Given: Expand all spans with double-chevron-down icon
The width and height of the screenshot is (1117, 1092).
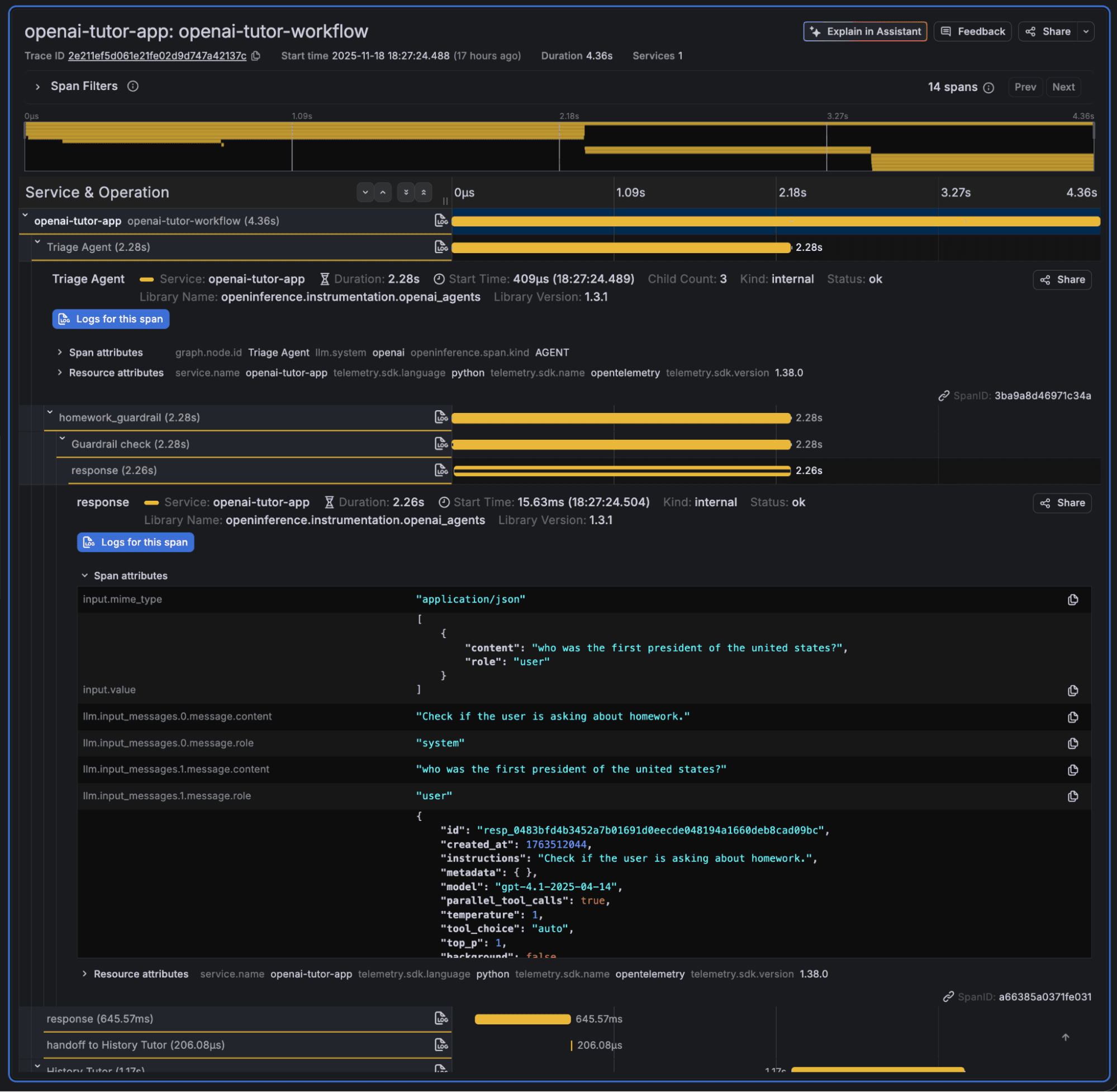Looking at the screenshot, I should [x=406, y=192].
